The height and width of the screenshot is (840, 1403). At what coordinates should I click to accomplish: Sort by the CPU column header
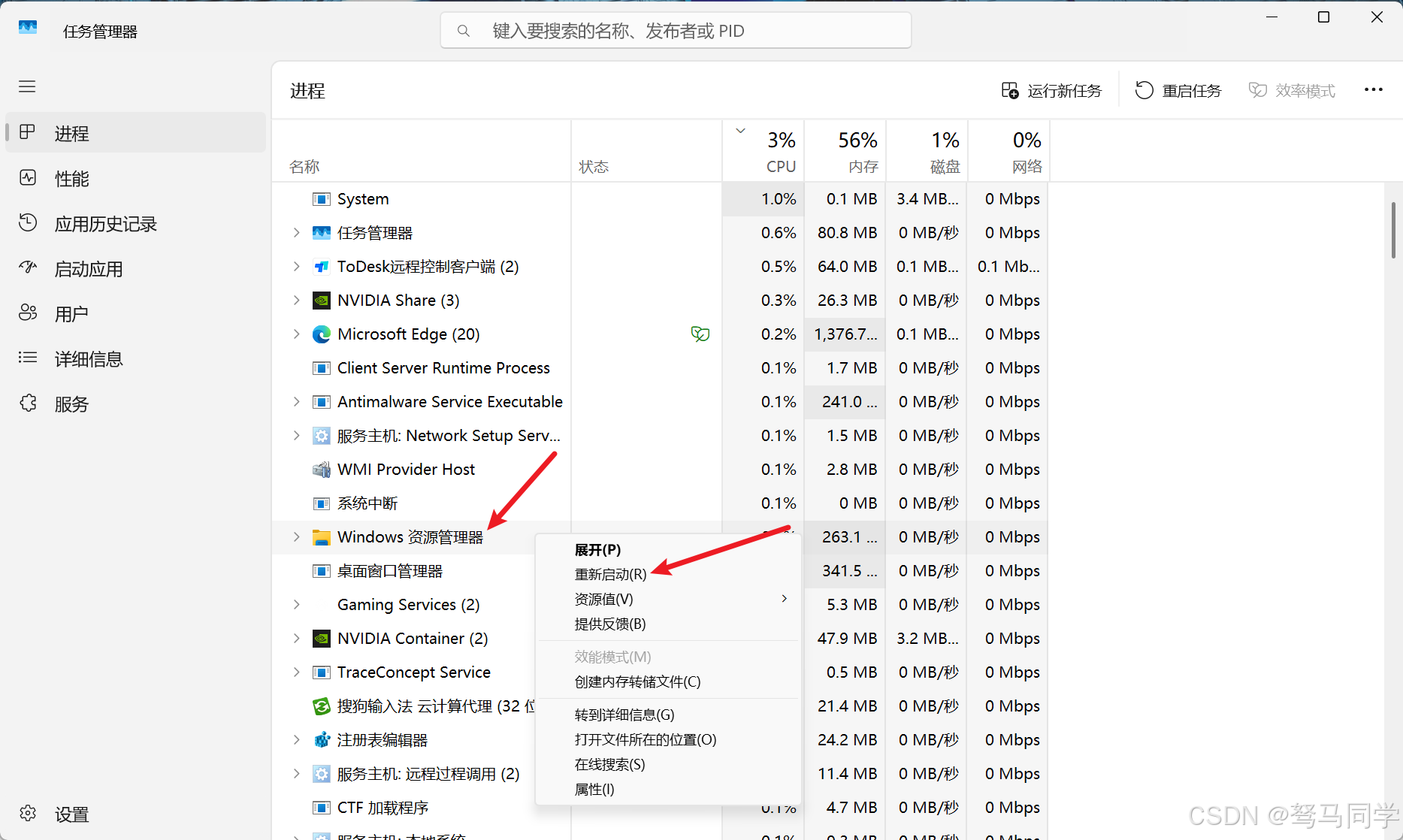(763, 151)
